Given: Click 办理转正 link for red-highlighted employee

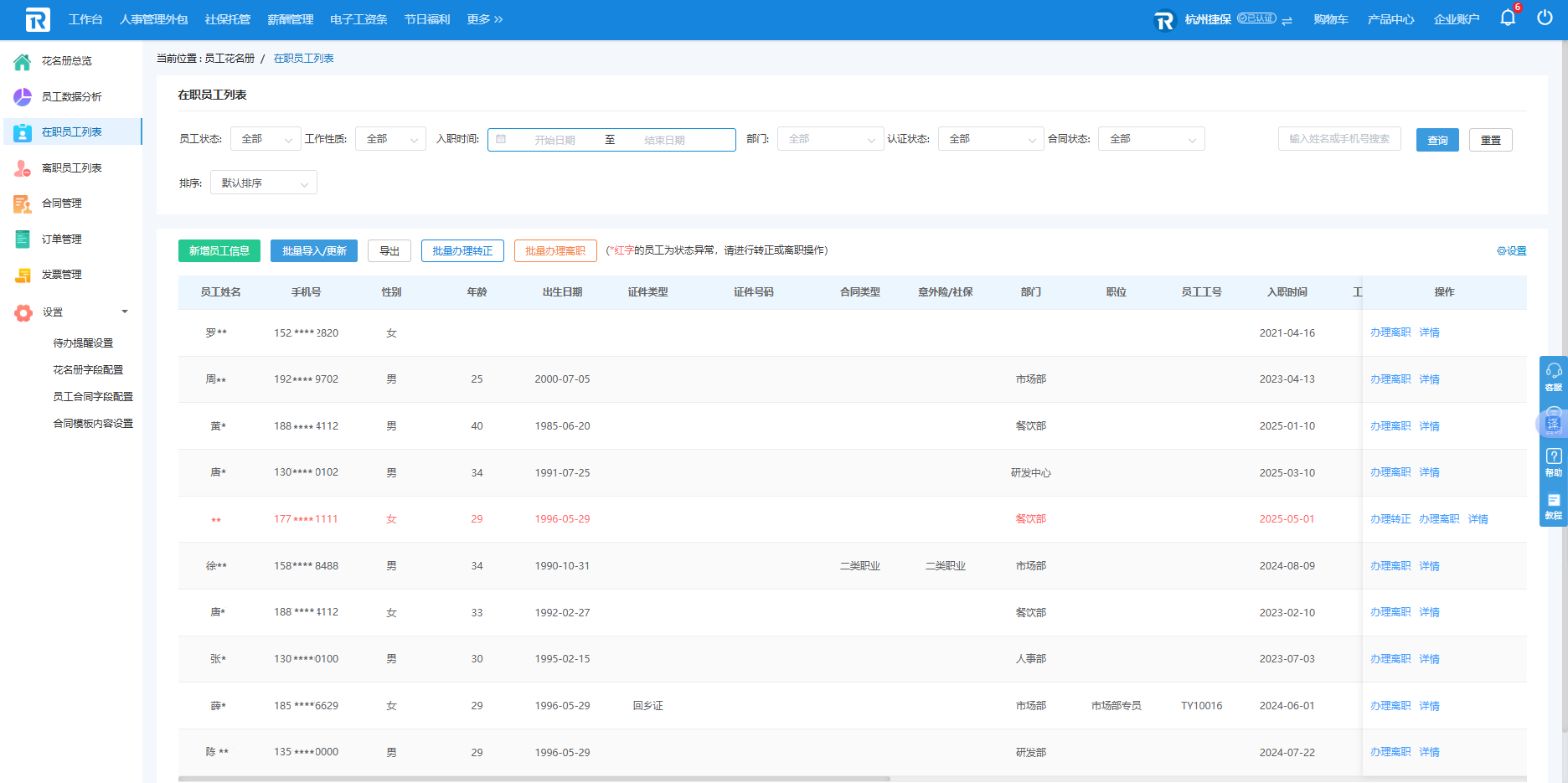Looking at the screenshot, I should pos(1390,519).
